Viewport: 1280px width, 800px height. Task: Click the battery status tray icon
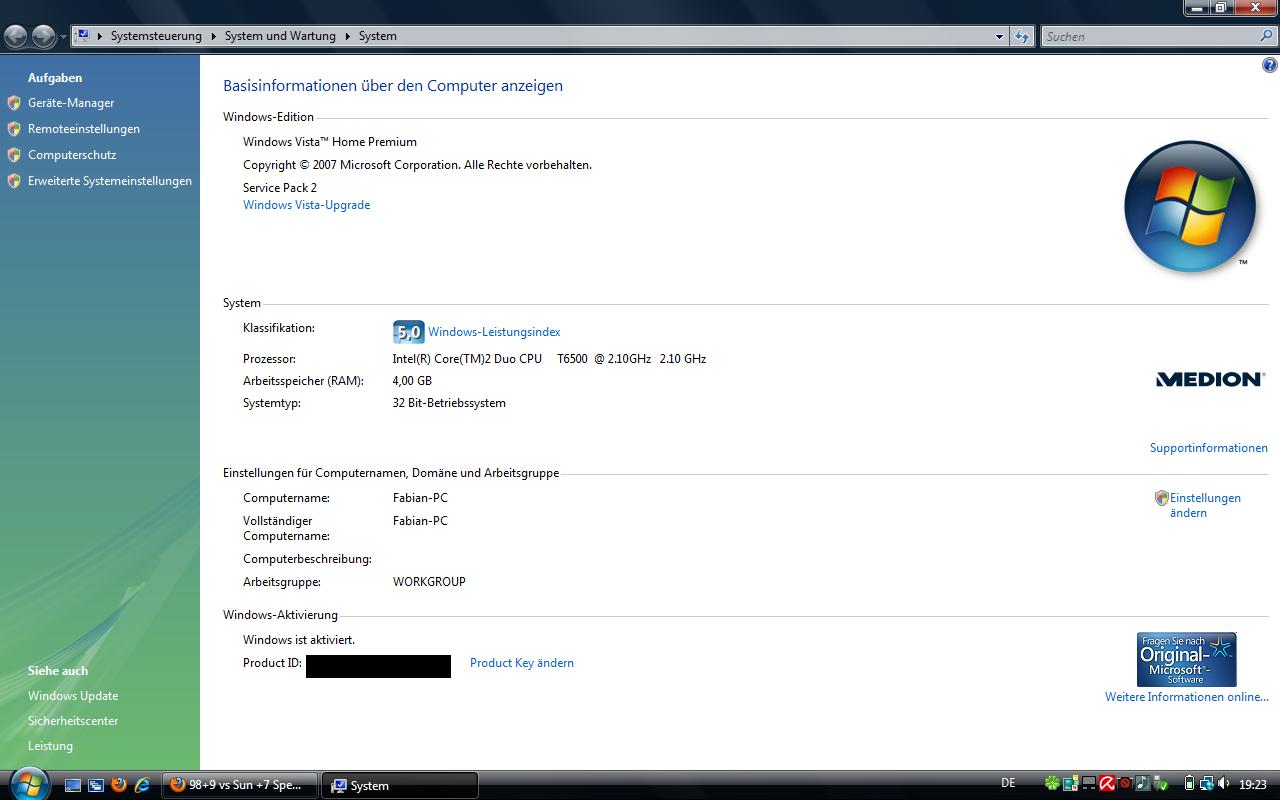pyautogui.click(x=1189, y=784)
